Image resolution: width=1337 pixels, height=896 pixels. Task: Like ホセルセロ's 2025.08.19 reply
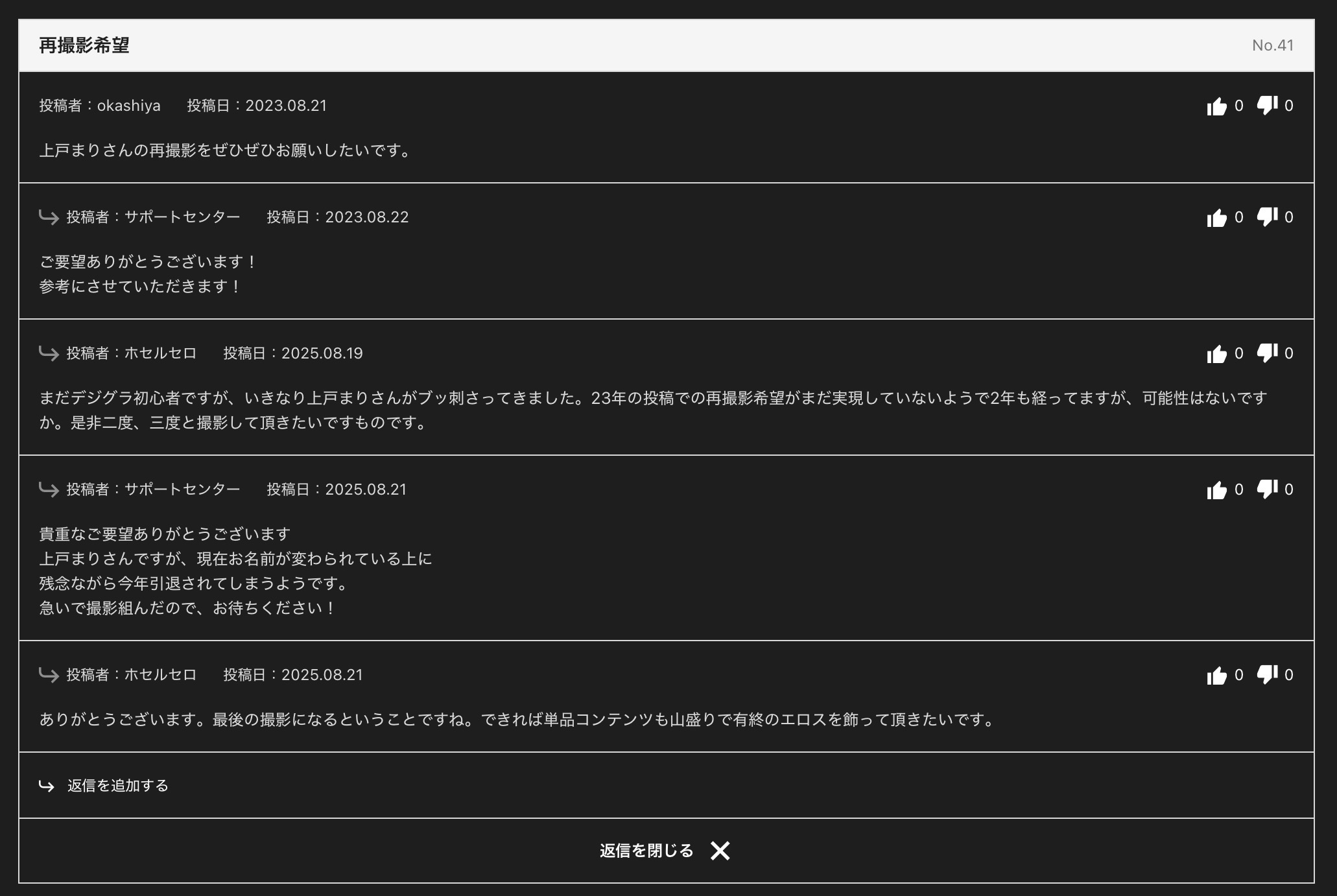(1216, 353)
